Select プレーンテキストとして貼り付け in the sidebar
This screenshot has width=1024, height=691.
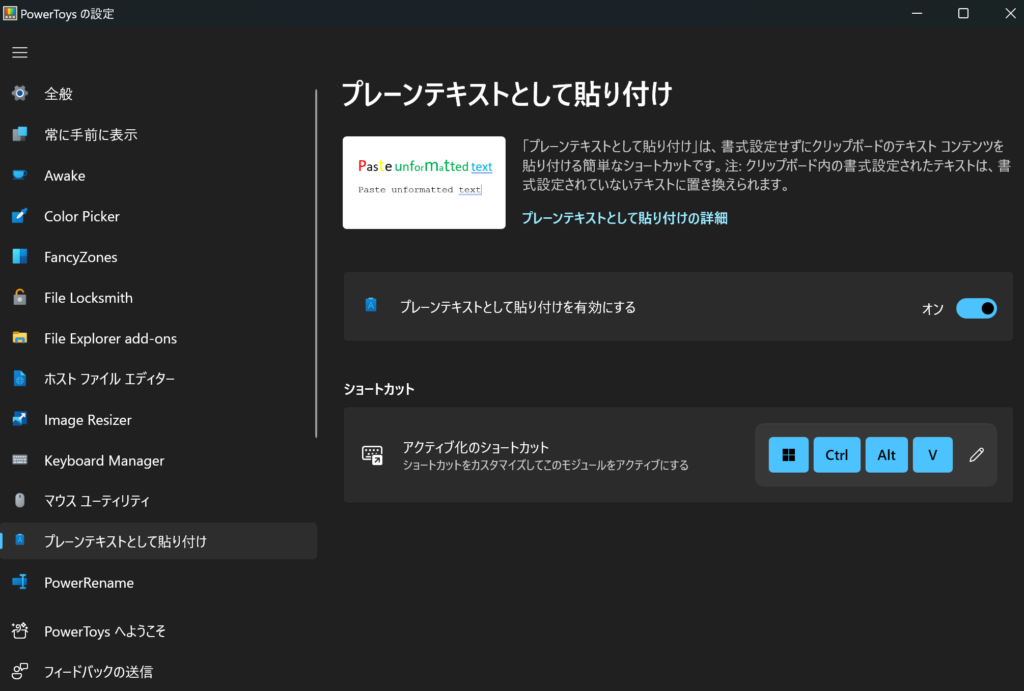159,541
